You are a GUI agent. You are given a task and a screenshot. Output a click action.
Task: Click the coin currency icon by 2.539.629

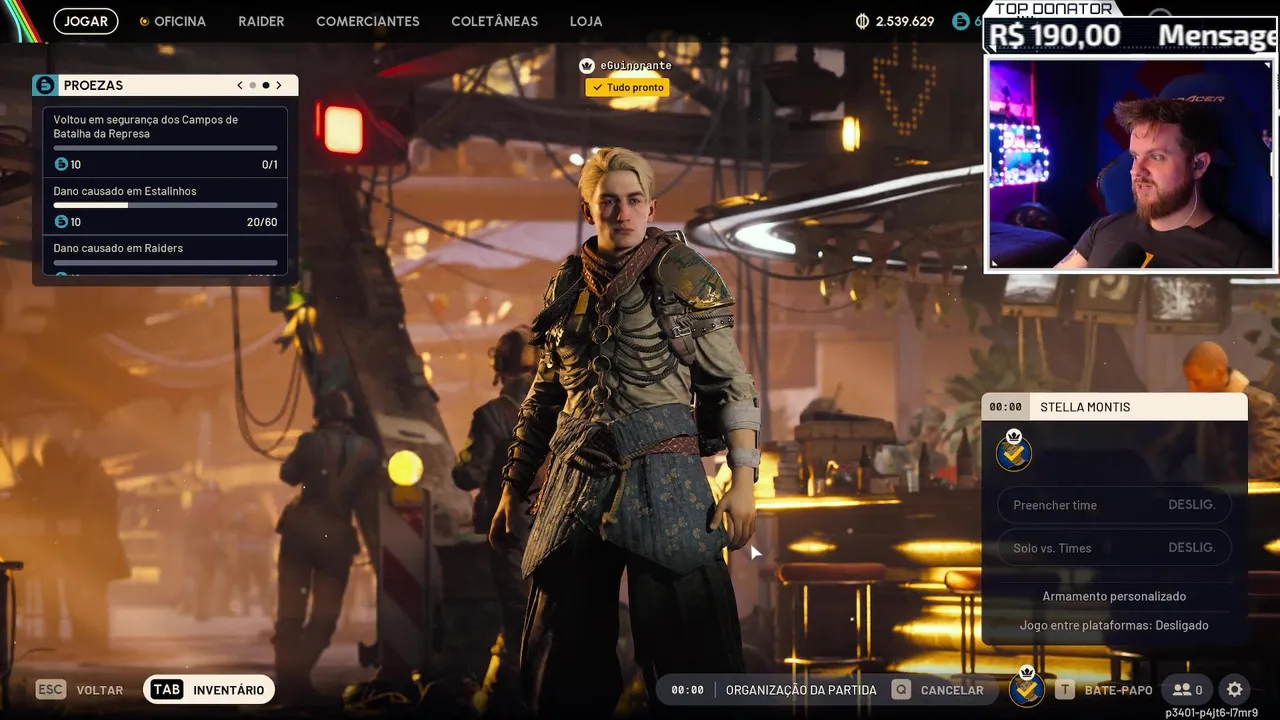click(x=863, y=21)
